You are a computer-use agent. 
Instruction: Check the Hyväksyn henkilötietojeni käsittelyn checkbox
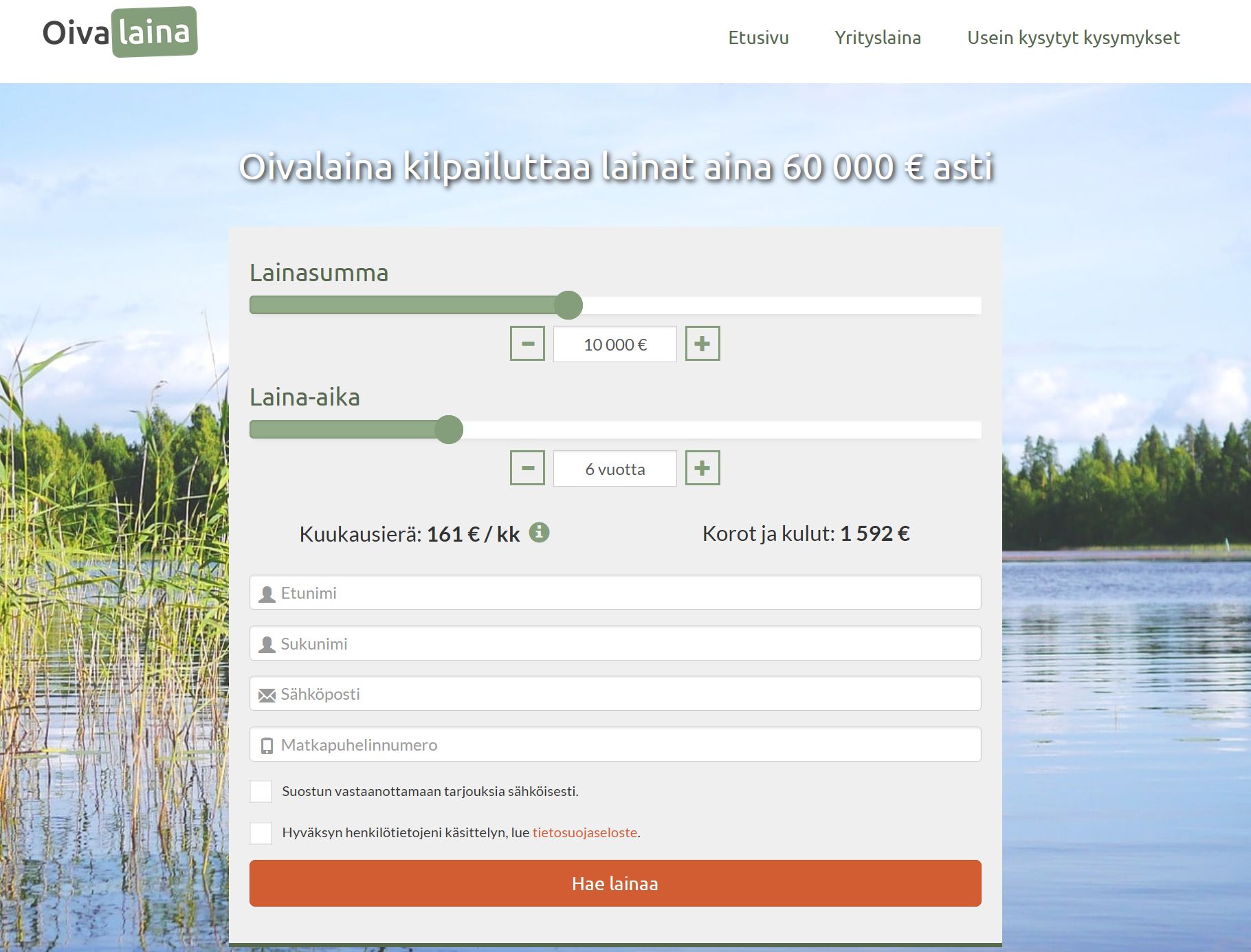coord(261,833)
